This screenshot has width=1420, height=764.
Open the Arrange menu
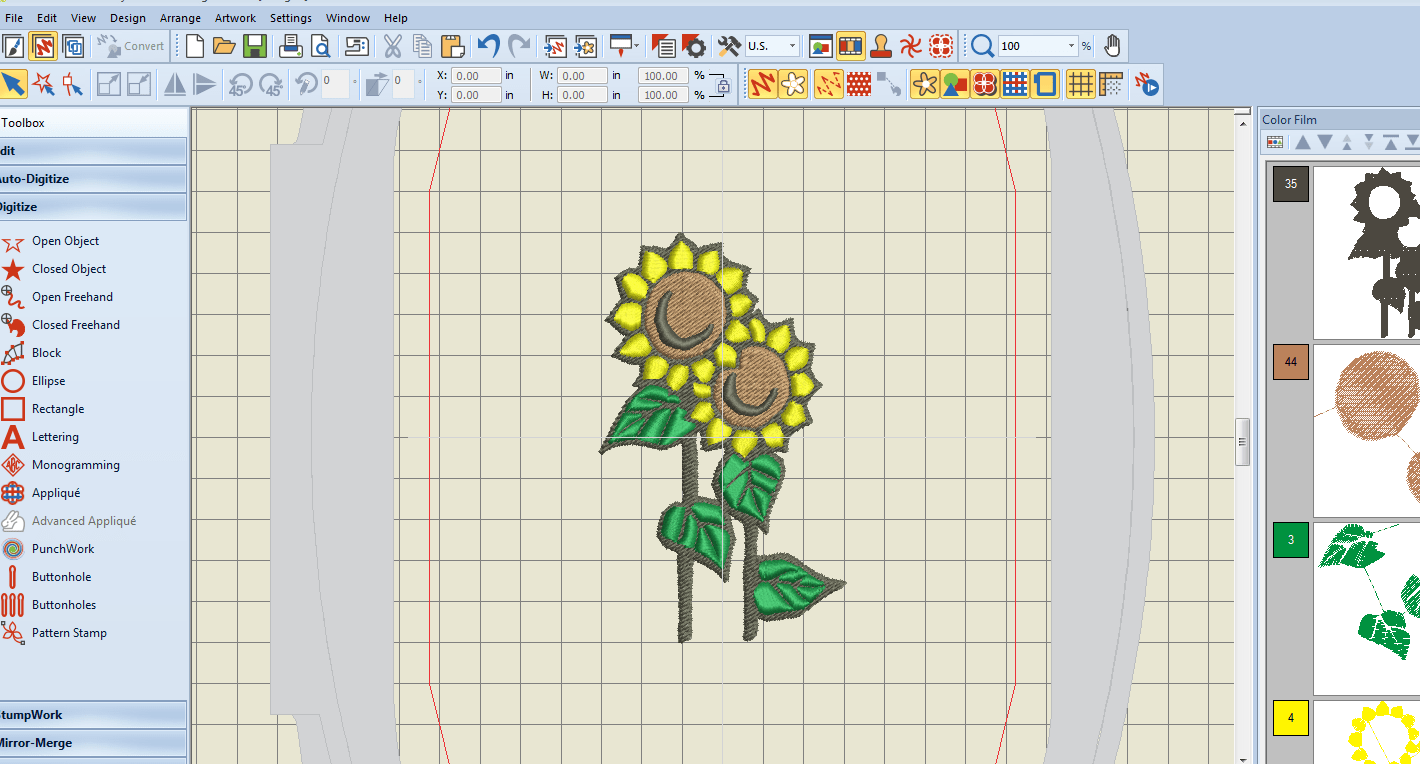pyautogui.click(x=180, y=17)
